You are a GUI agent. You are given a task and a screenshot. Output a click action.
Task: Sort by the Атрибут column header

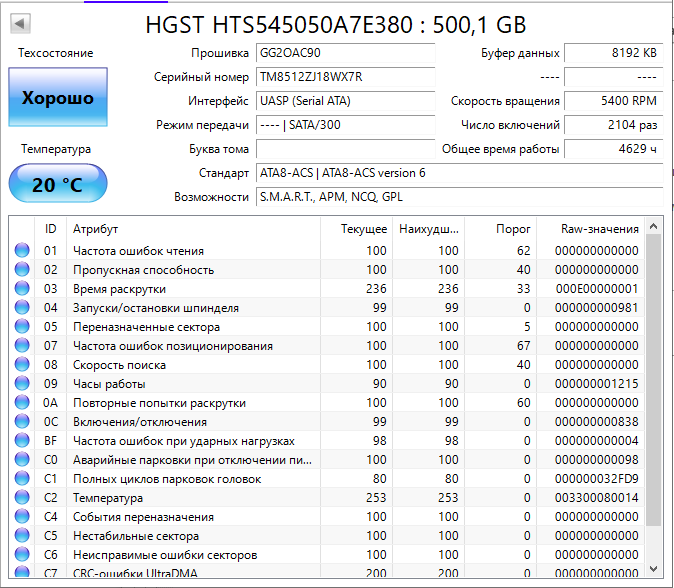[x=190, y=229]
